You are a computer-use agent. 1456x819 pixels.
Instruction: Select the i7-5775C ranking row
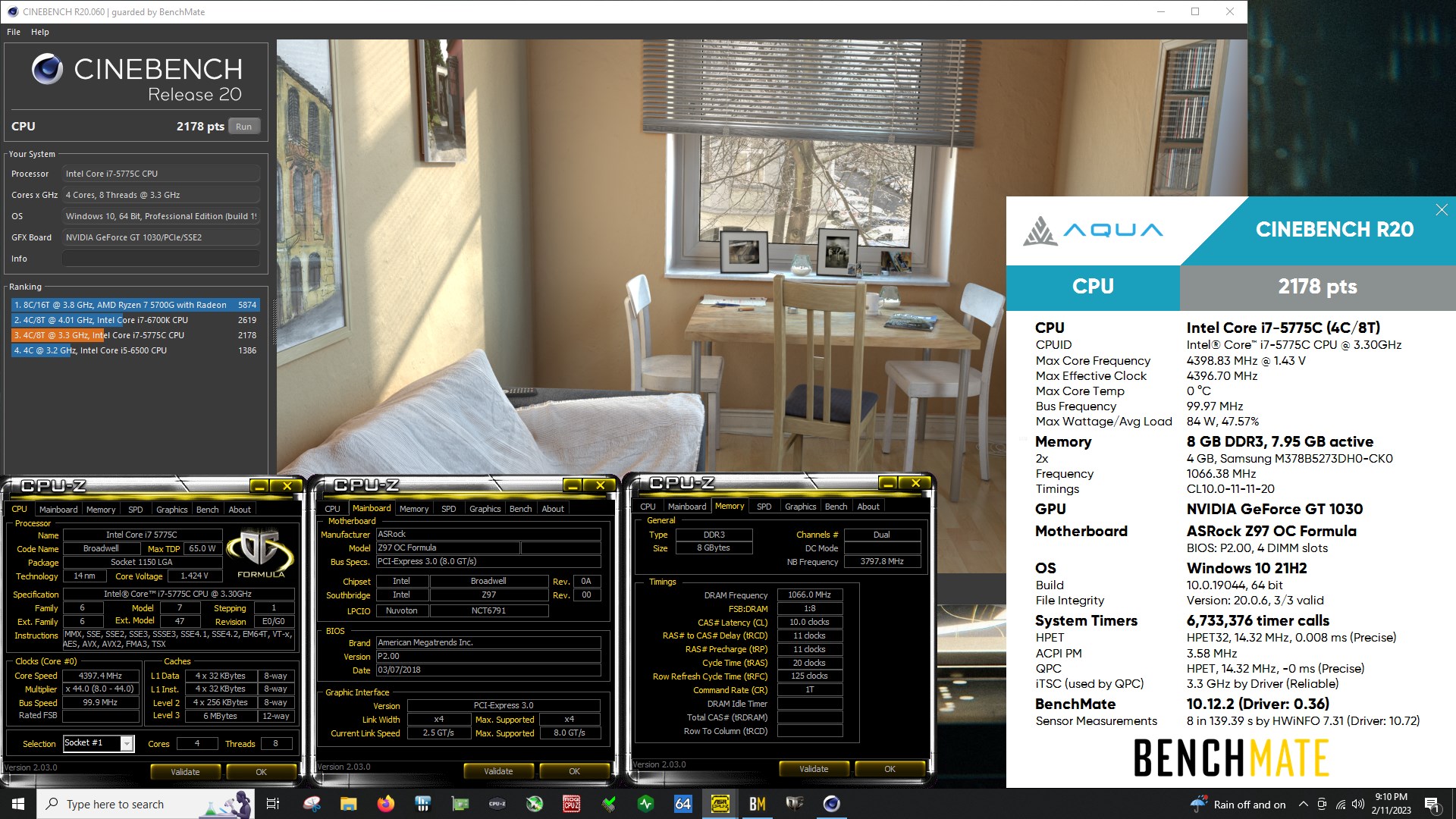tap(136, 335)
